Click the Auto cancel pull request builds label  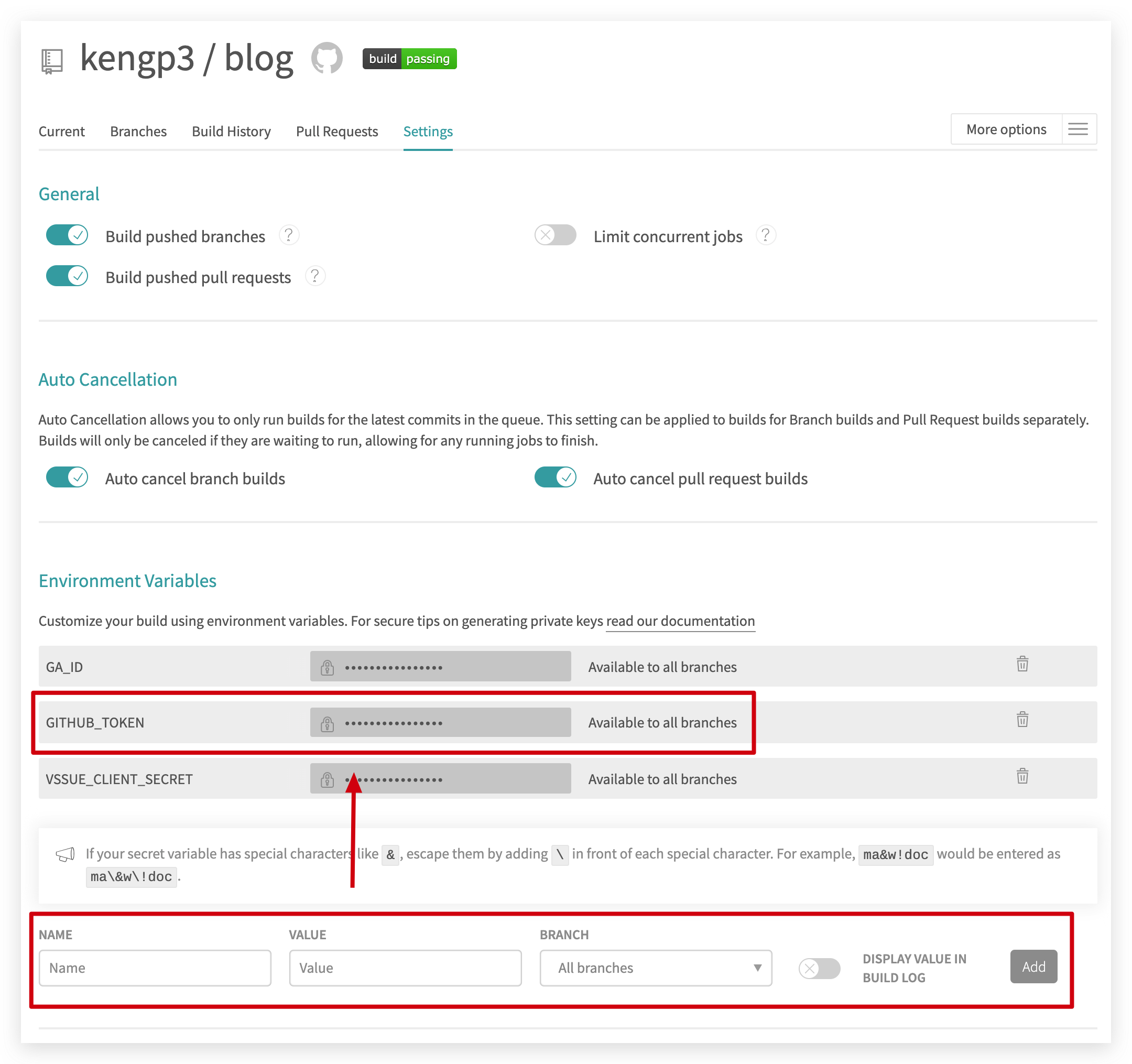click(x=700, y=479)
